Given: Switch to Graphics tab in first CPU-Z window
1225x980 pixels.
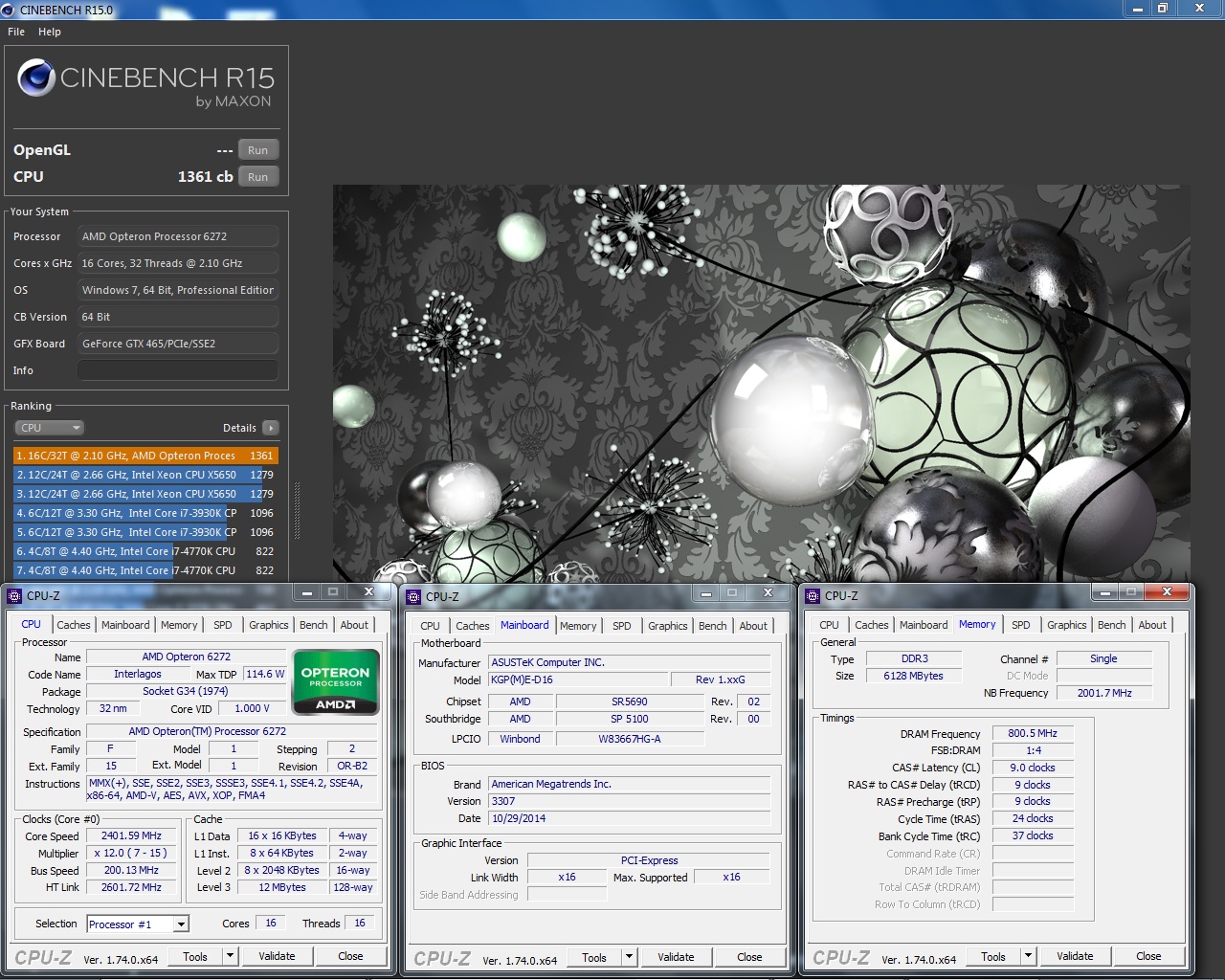Looking at the screenshot, I should click(269, 625).
